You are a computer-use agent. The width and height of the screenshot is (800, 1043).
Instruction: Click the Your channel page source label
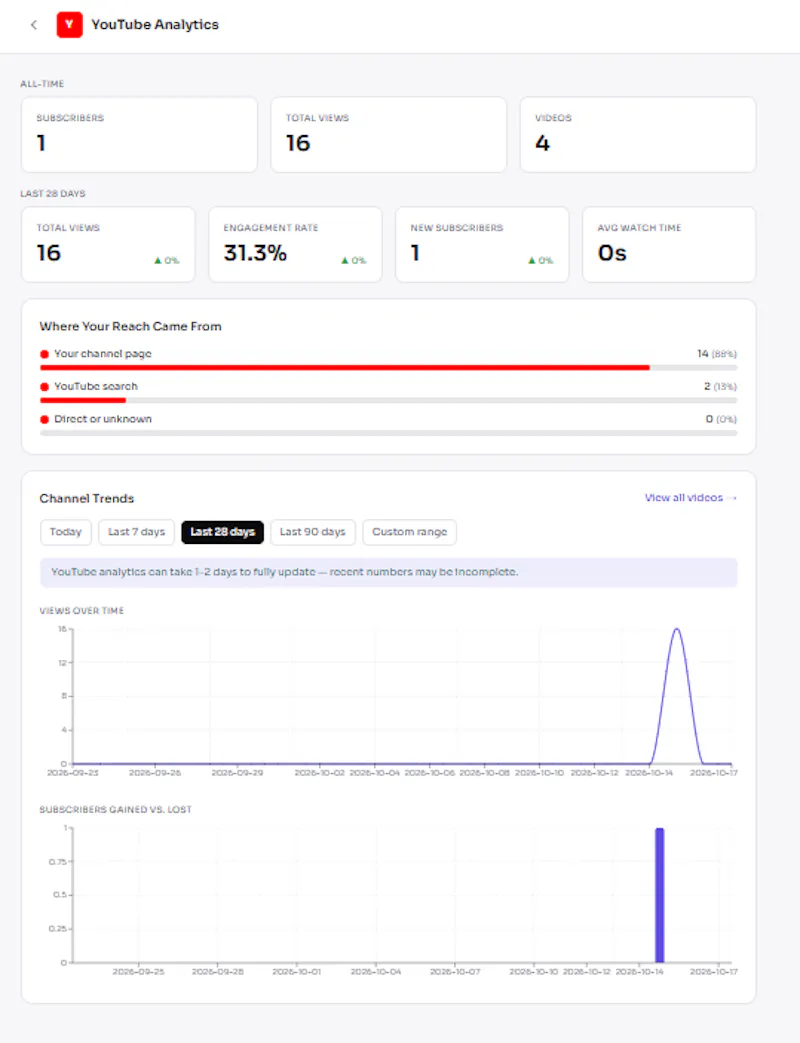(103, 354)
